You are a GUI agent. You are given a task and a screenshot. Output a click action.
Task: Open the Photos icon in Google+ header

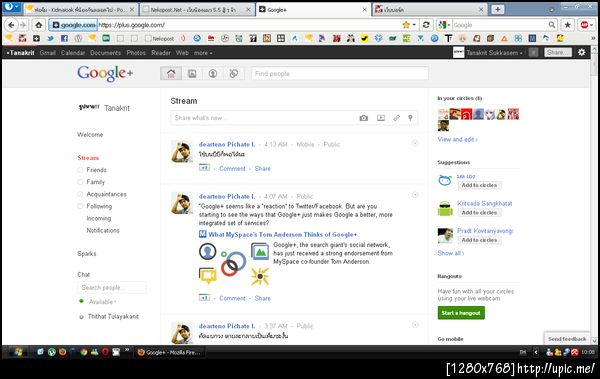click(192, 74)
